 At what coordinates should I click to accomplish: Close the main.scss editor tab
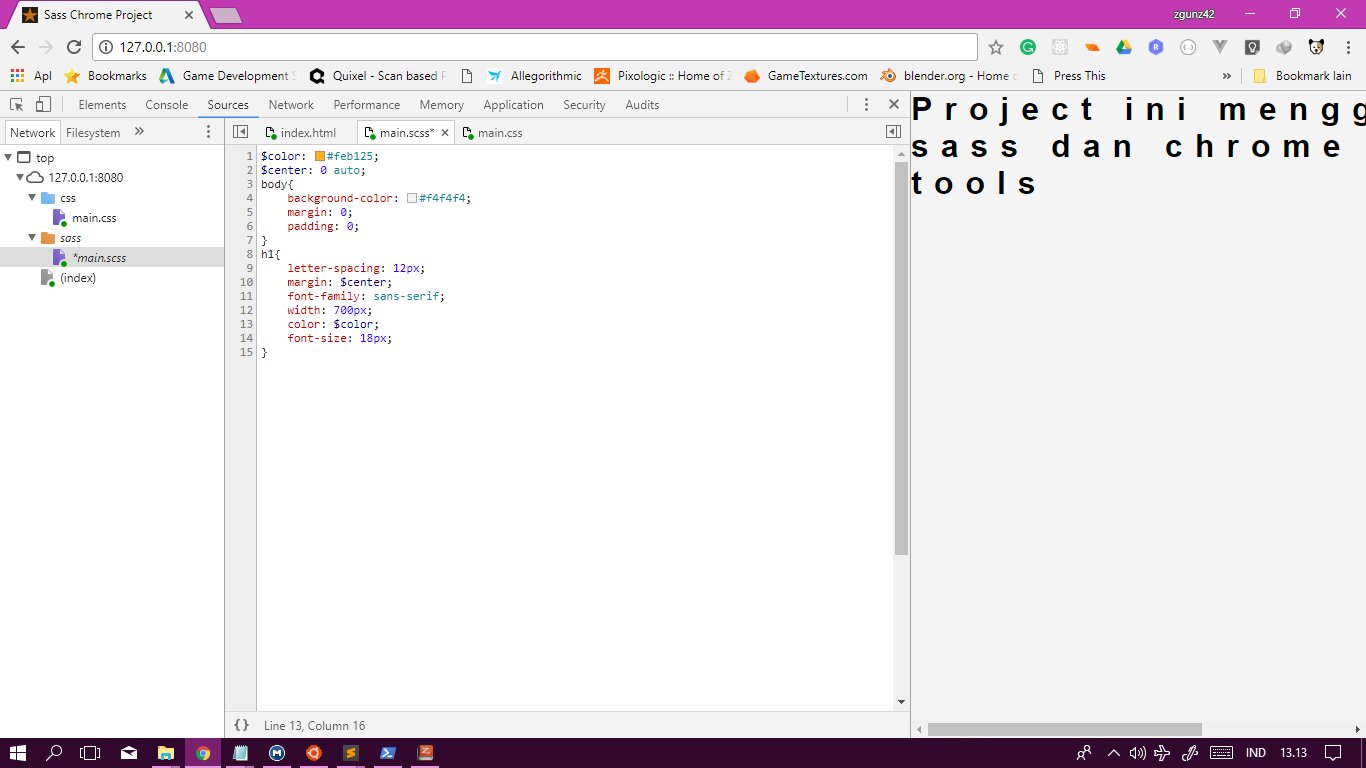point(444,132)
